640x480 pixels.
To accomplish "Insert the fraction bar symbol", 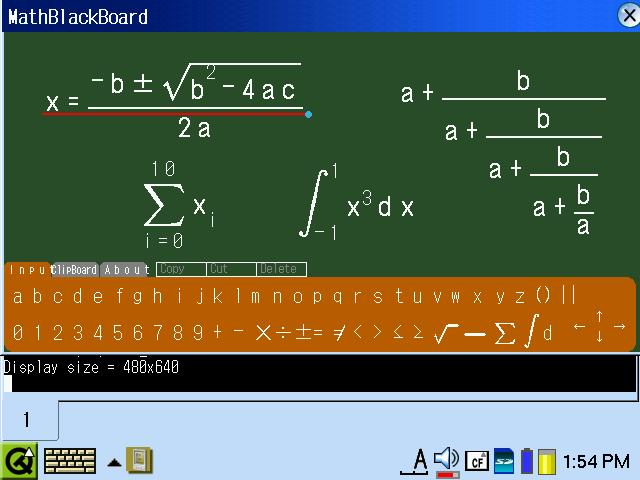I will point(475,333).
